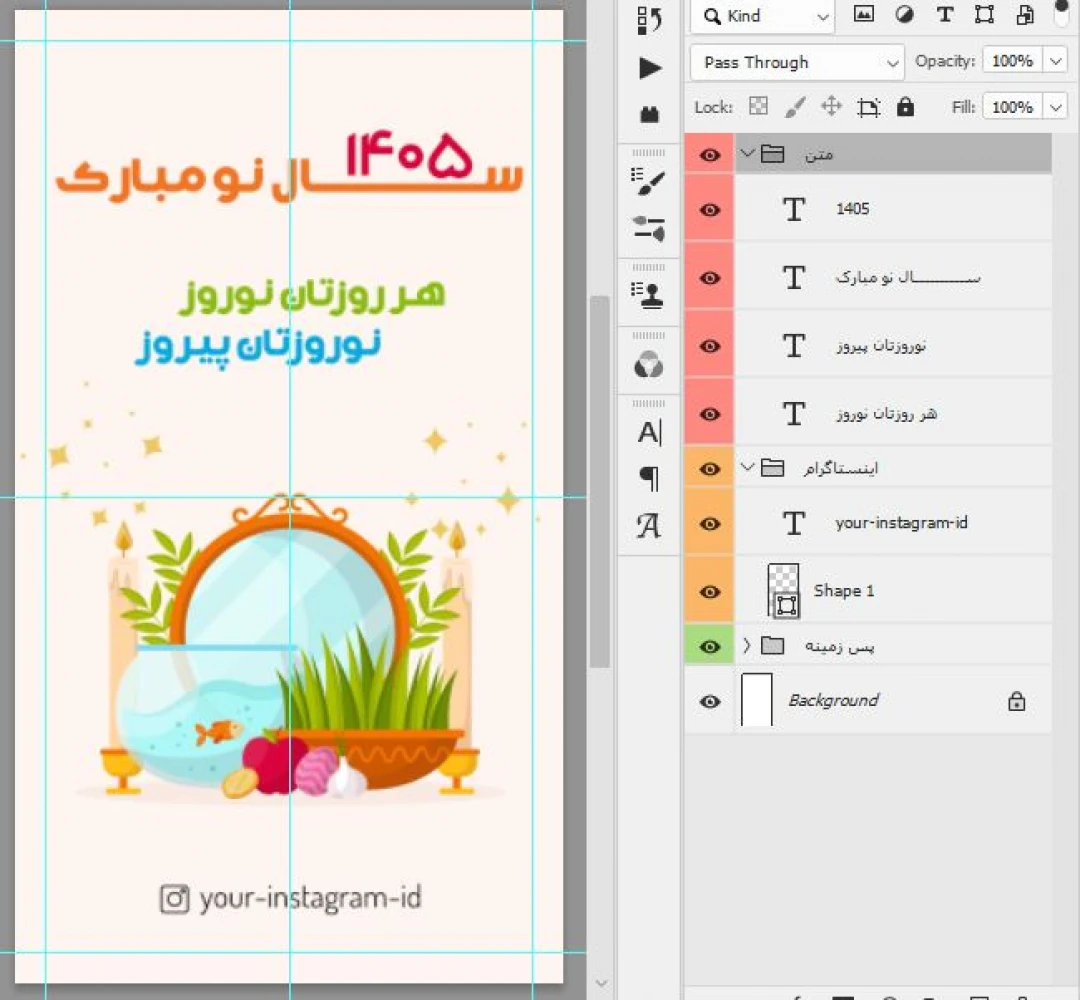Open the Brush Settings panel icon
Image resolution: width=1080 pixels, height=1000 pixels.
pyautogui.click(x=650, y=183)
